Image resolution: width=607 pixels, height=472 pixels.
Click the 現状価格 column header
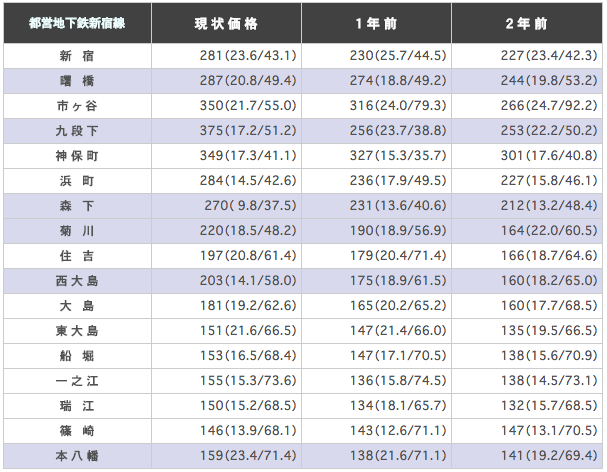pos(226,23)
